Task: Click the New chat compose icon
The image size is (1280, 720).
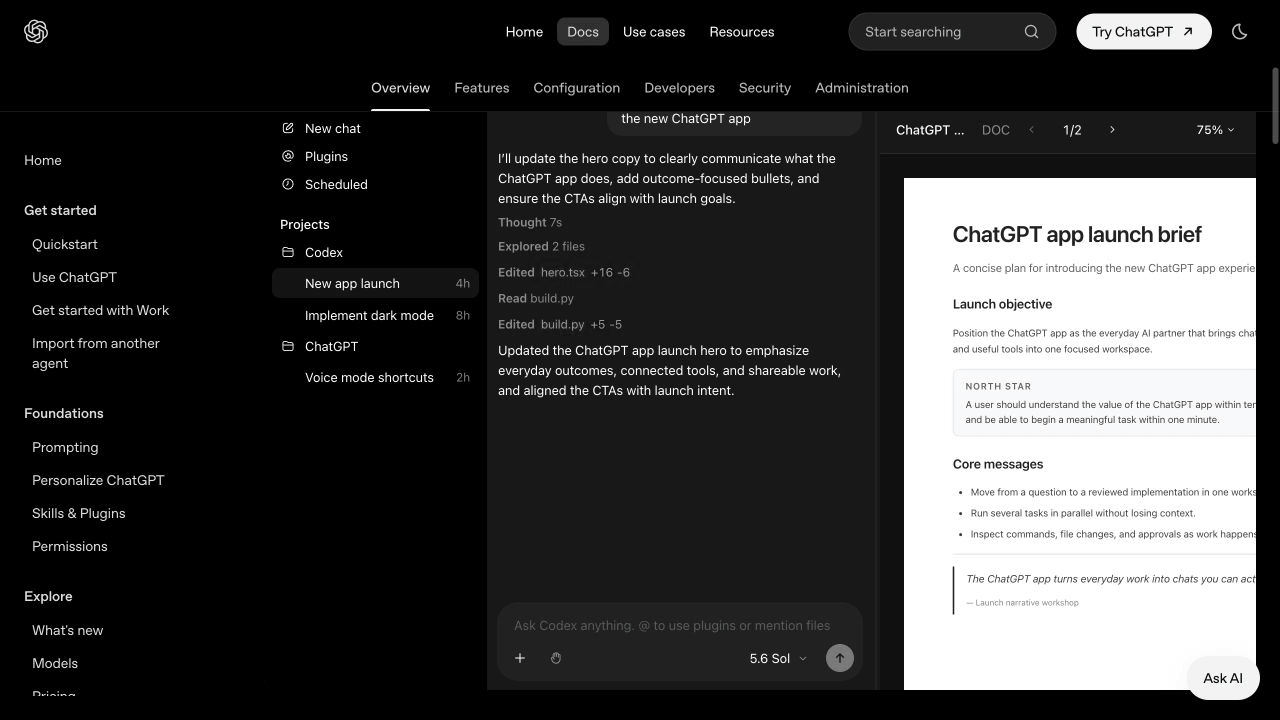Action: tap(288, 128)
